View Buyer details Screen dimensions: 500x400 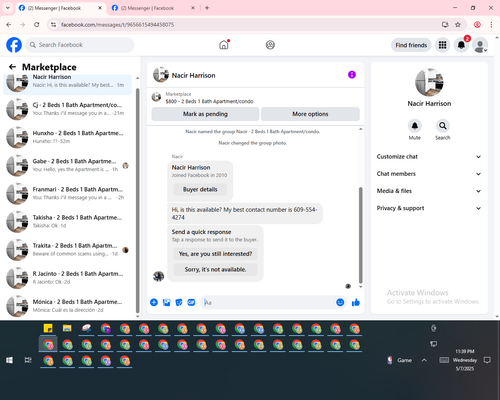[200, 189]
